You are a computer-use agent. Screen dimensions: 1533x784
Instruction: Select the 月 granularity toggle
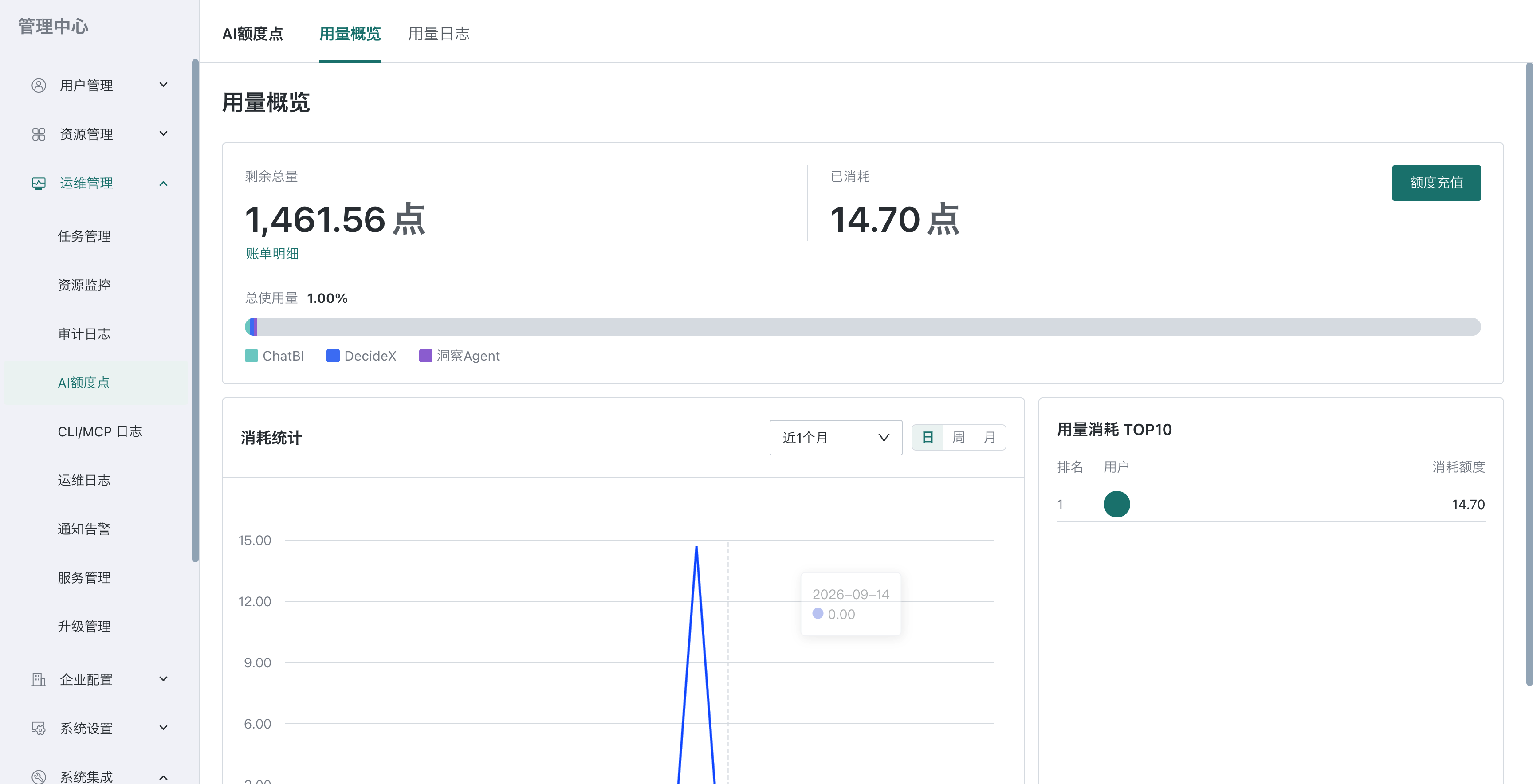pyautogui.click(x=990, y=438)
